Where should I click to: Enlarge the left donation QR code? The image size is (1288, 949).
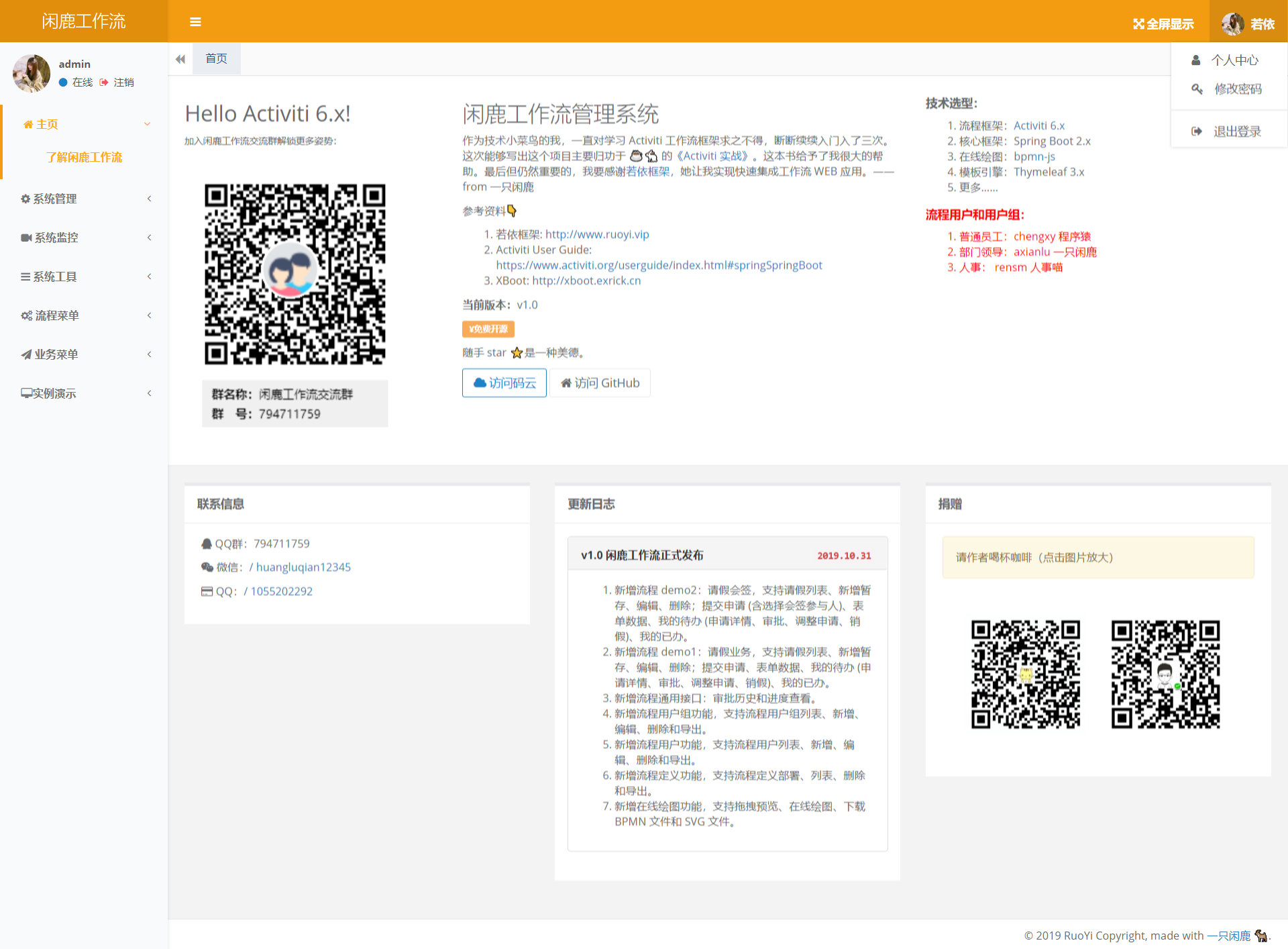point(1025,674)
